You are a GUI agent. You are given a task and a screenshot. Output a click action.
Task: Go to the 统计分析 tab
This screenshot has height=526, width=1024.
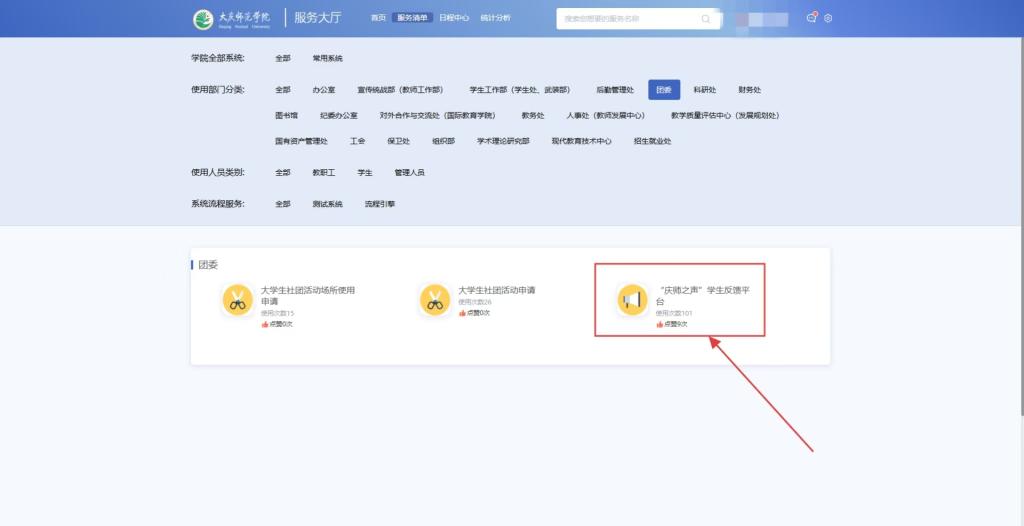tap(495, 18)
